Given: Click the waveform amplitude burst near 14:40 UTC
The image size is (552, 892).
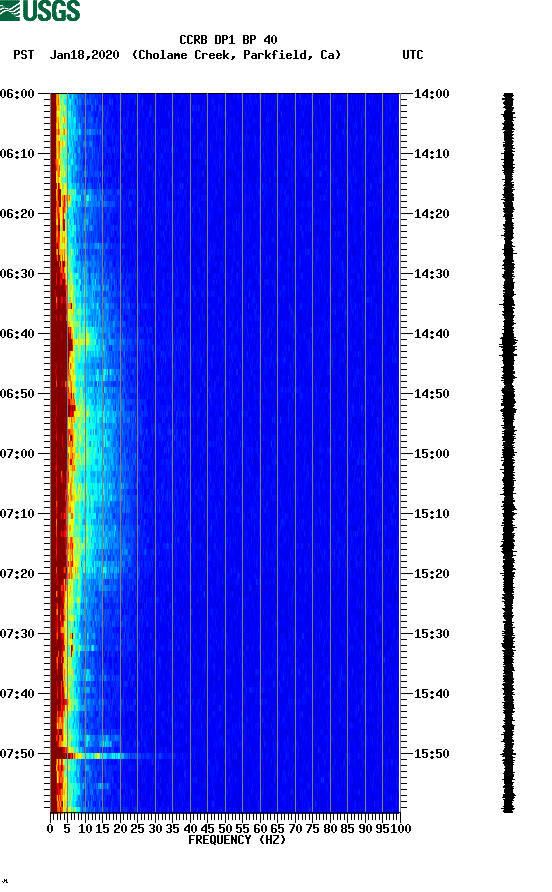Looking at the screenshot, I should click(x=508, y=345).
